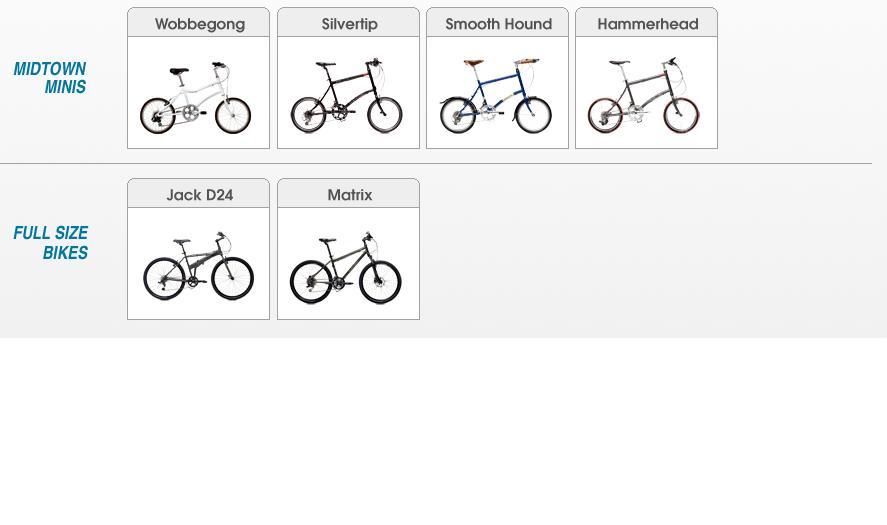Viewport: 887px width, 525px height.
Task: Click the Hammerhead bike with red tires
Action: [644, 96]
